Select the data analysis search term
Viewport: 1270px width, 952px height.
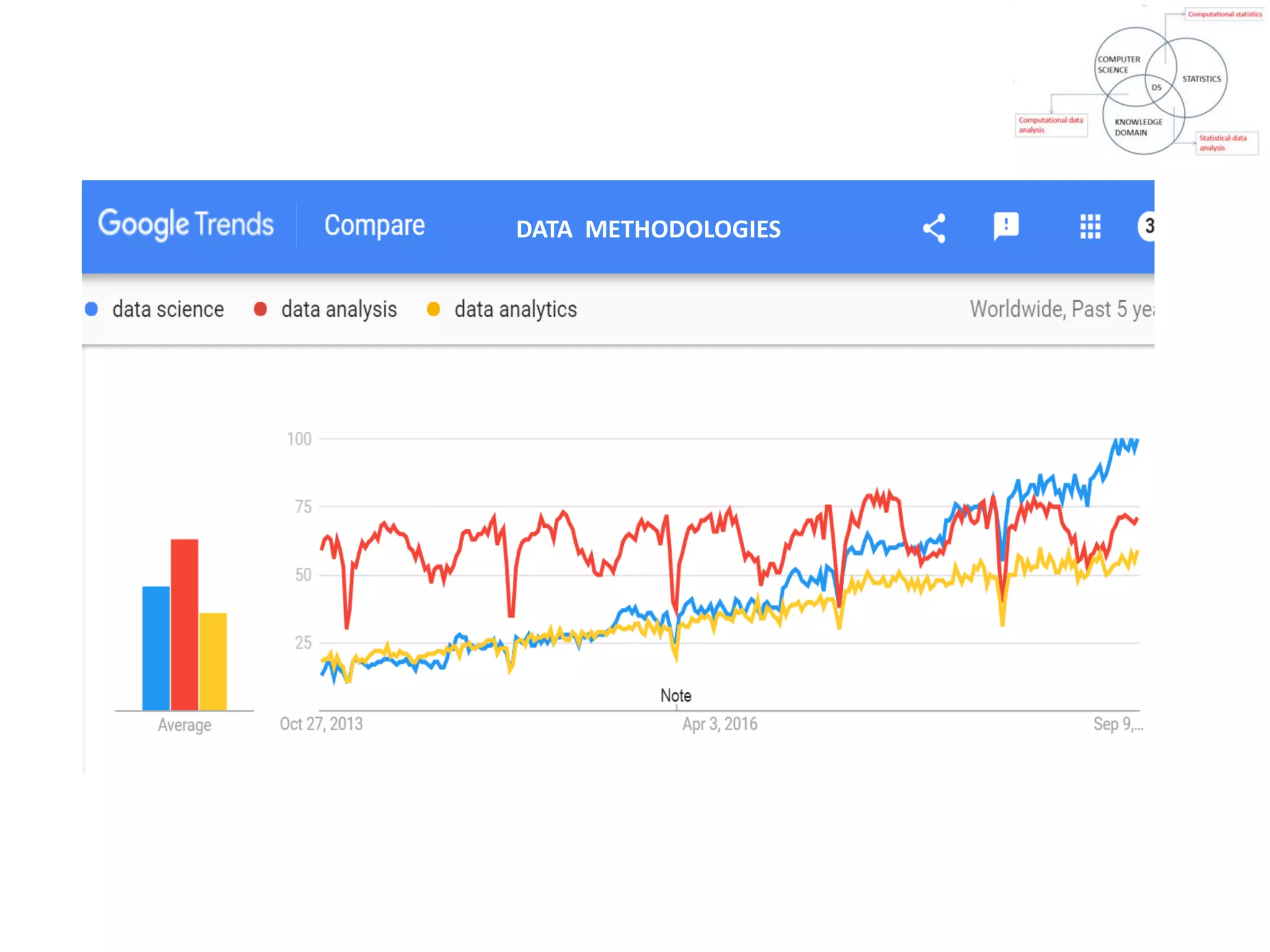(x=339, y=309)
